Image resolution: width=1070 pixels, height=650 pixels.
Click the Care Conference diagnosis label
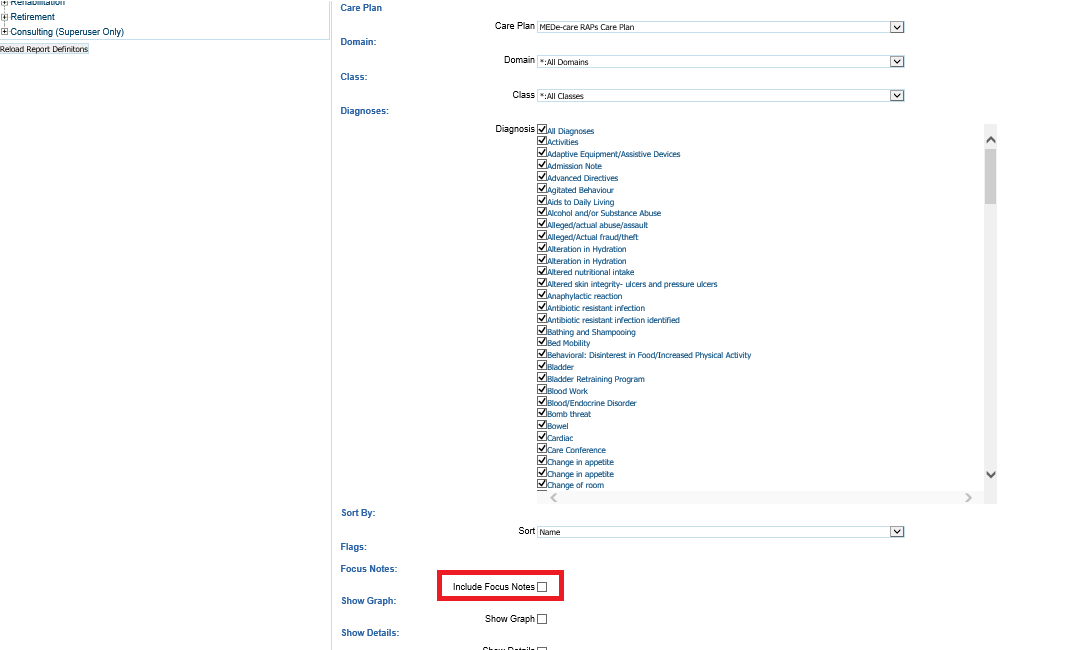click(x=576, y=450)
